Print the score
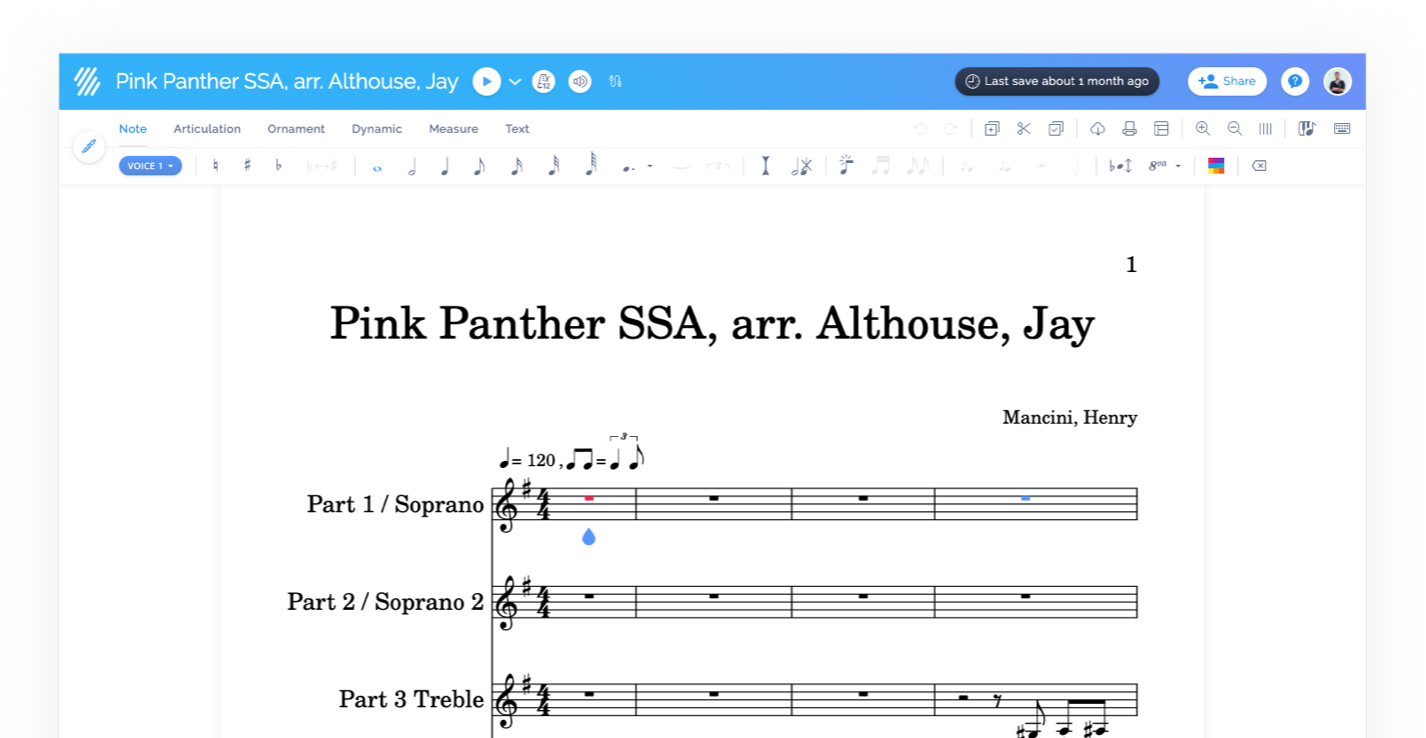Viewport: 1426px width, 738px height. pos(1129,128)
